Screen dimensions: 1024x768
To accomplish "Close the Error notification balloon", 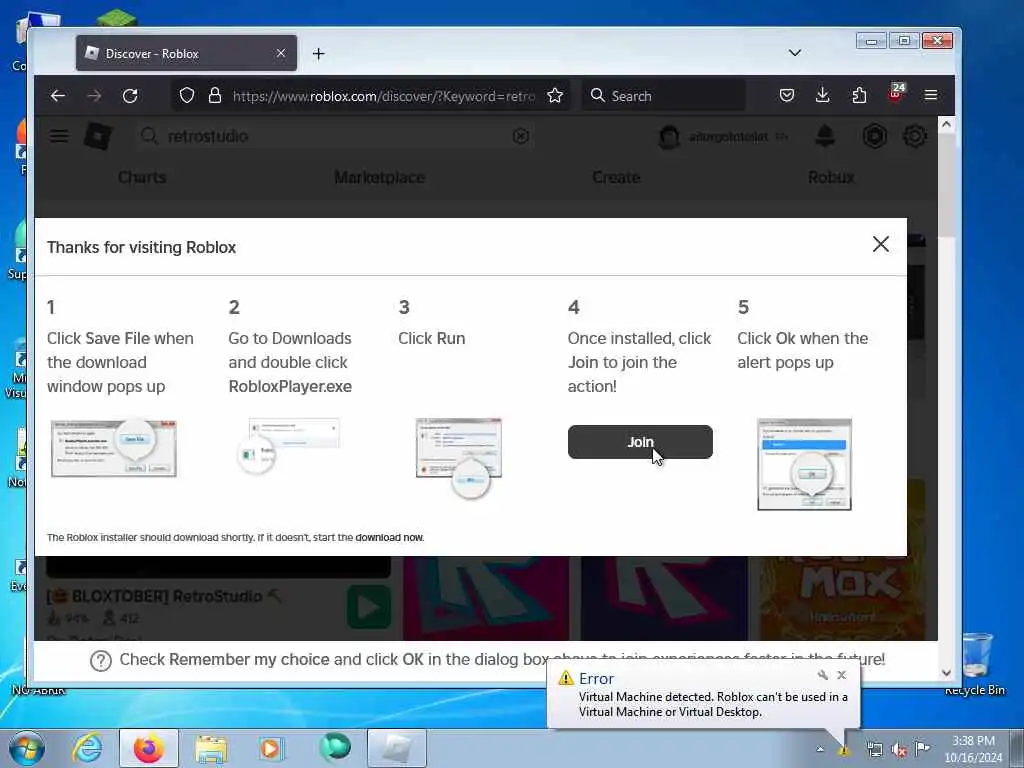I will [x=842, y=675].
